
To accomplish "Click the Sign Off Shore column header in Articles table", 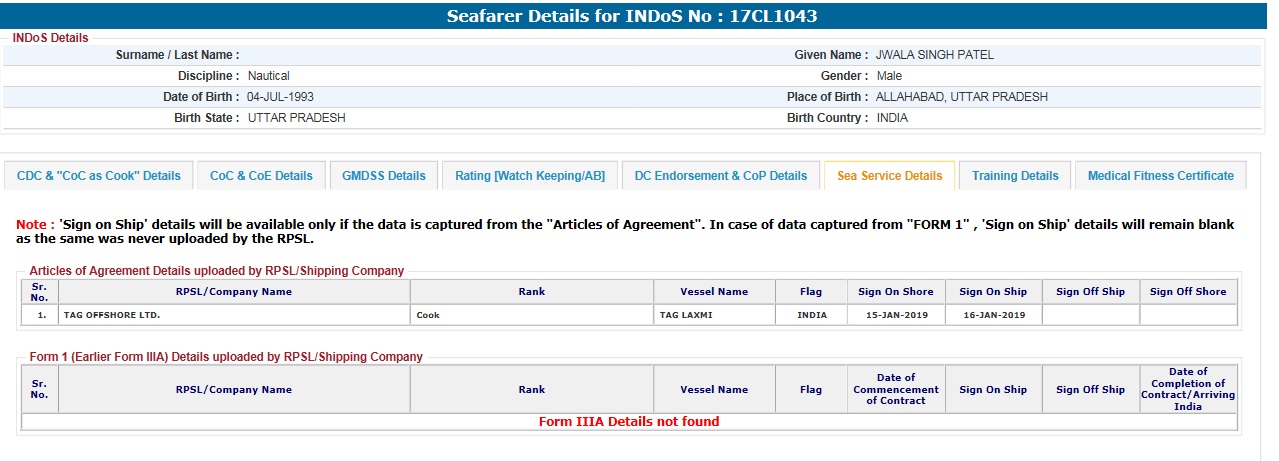I will pos(1188,292).
